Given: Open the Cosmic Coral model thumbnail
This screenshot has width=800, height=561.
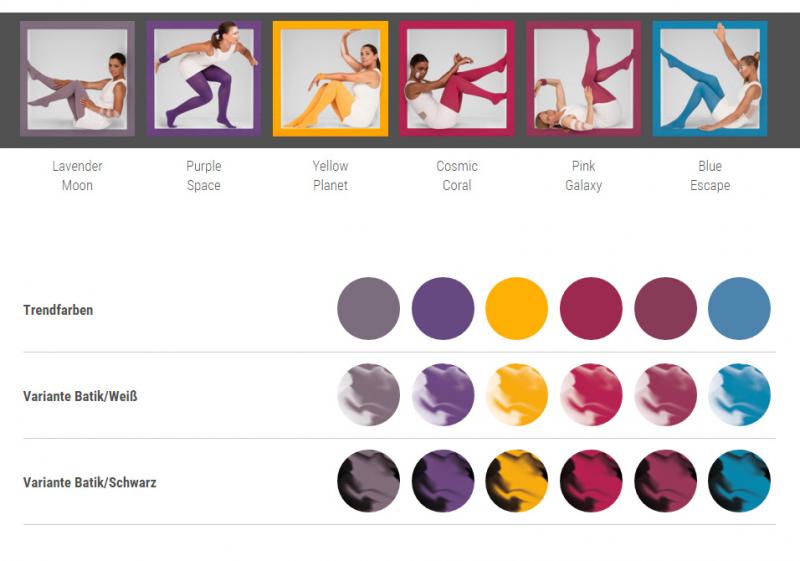Looking at the screenshot, I should coord(457,79).
